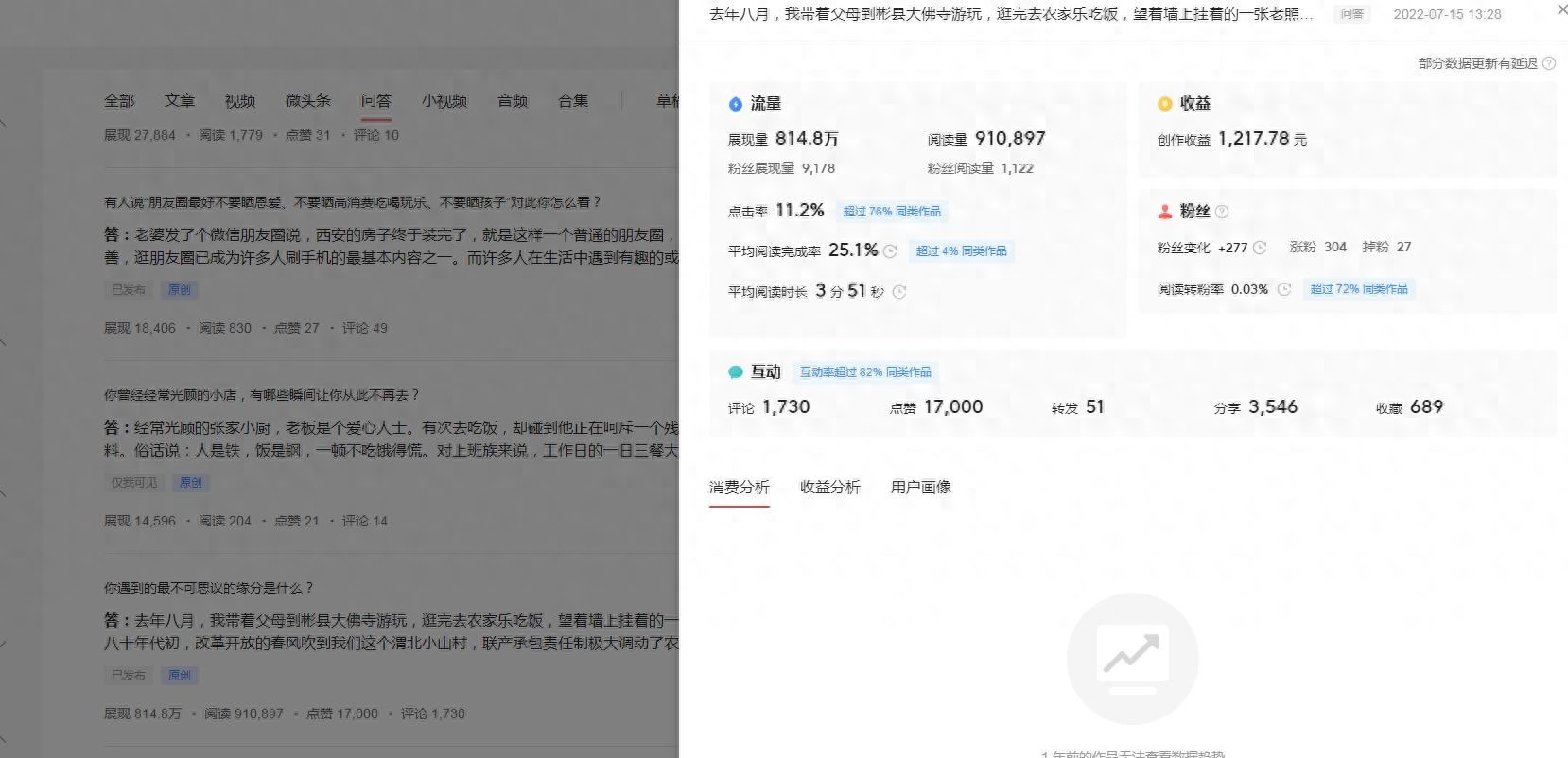
Task: Click the 超过76%同类作品 badge
Action: (892, 212)
